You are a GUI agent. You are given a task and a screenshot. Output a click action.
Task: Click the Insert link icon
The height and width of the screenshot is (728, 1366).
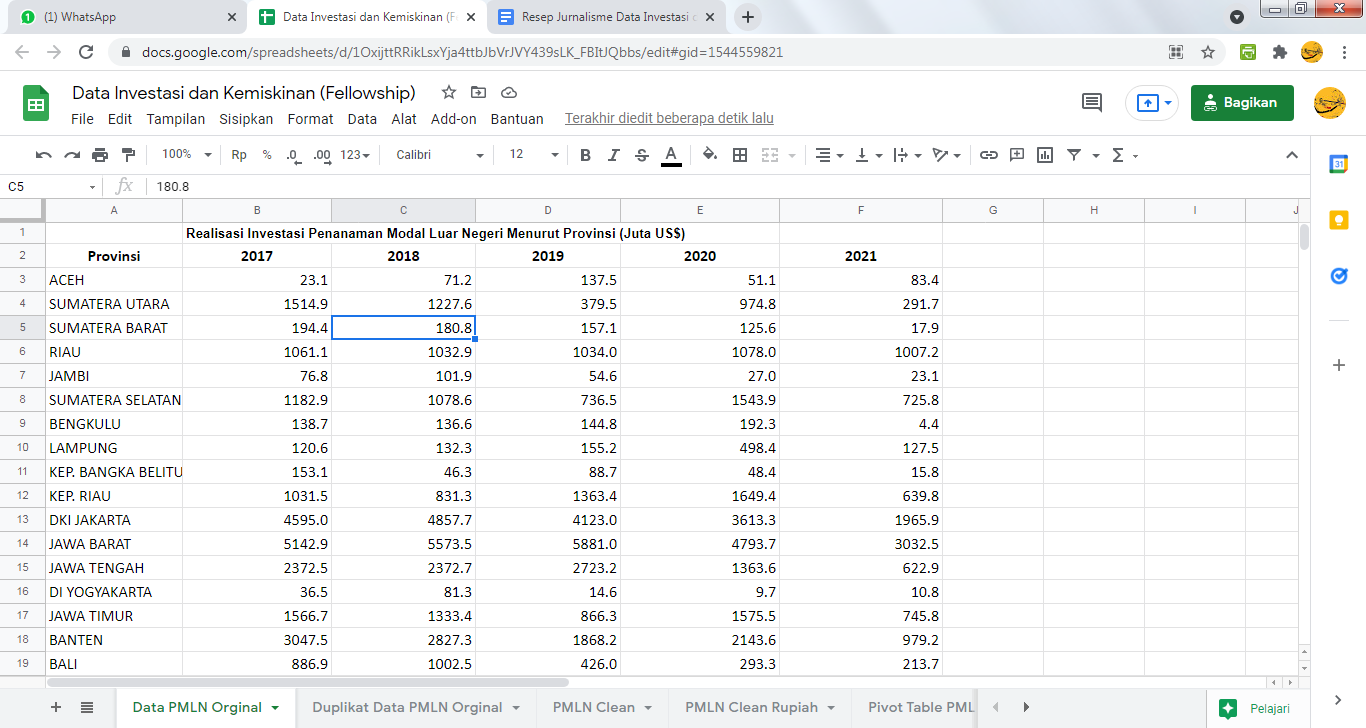pos(988,155)
